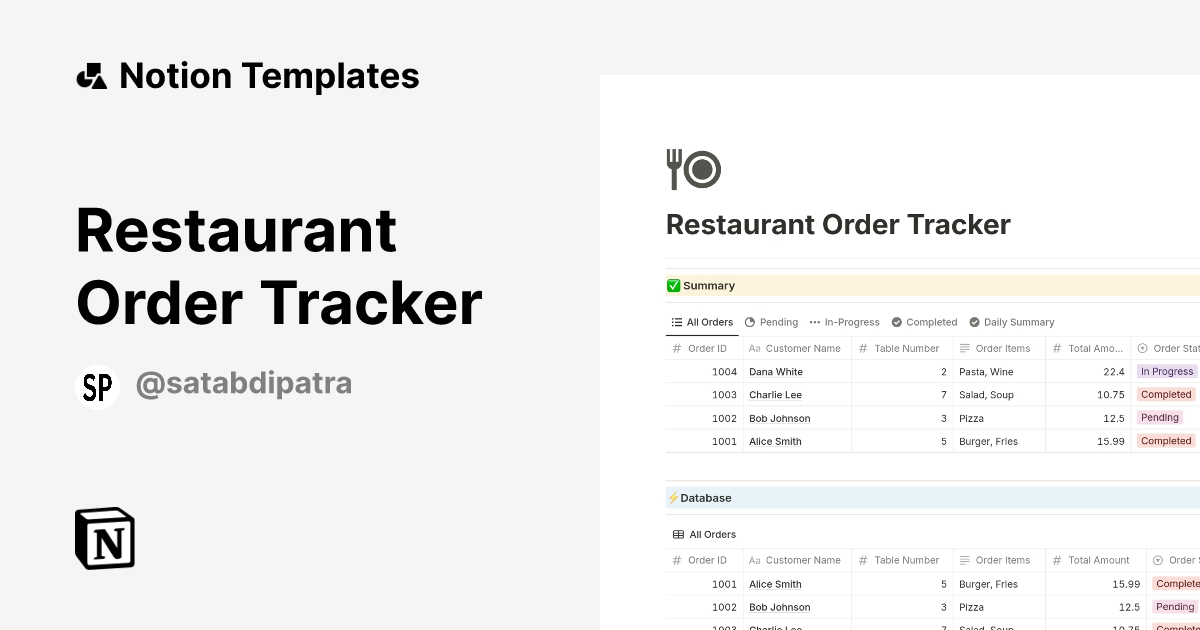Click the Bob Johnson cell in Summary table
The width and height of the screenshot is (1200, 630).
pos(779,418)
